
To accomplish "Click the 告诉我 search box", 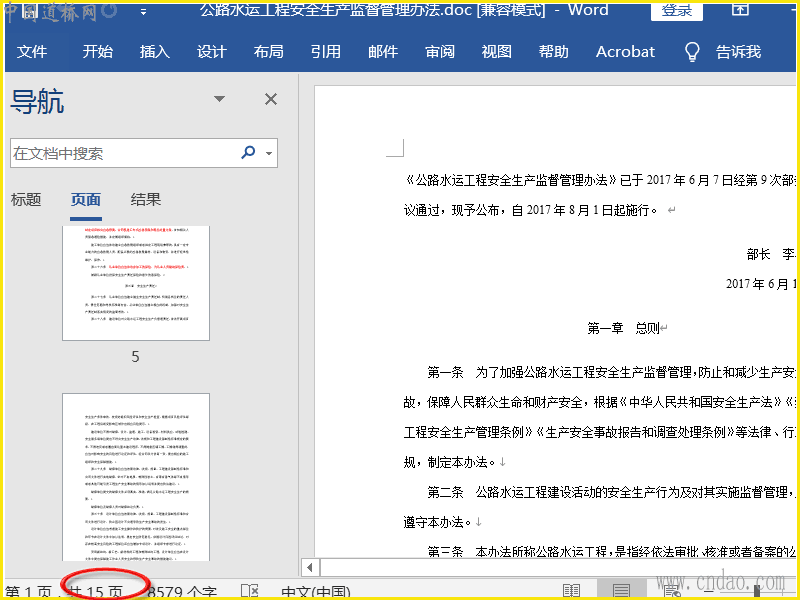I will click(738, 52).
